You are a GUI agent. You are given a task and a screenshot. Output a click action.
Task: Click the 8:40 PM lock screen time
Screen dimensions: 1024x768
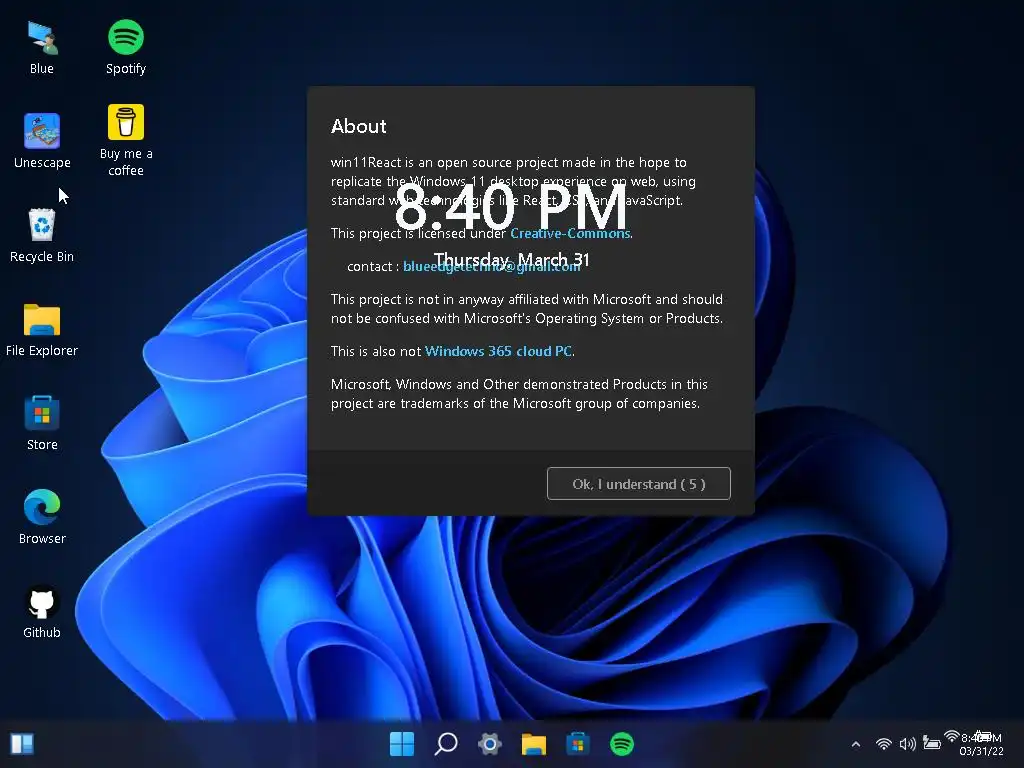coord(511,206)
